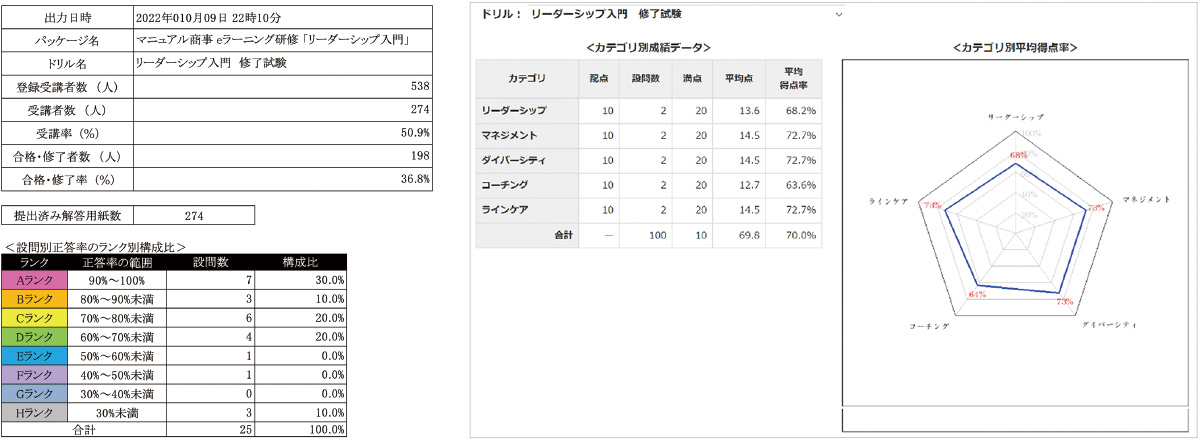
Task: Click the pink Aランク color cell
Action: click(x=36, y=281)
